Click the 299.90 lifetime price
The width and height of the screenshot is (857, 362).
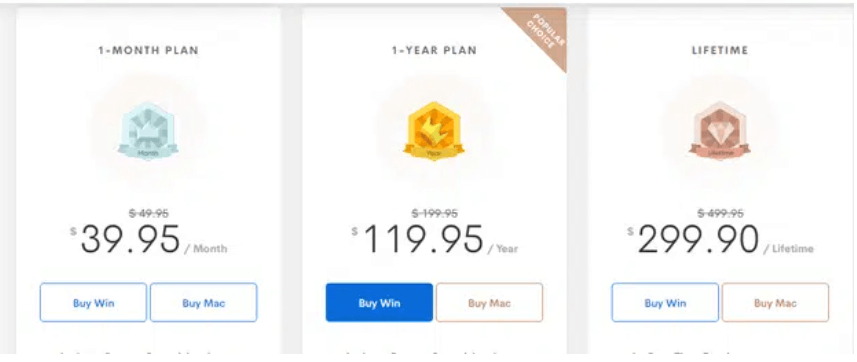click(x=698, y=240)
